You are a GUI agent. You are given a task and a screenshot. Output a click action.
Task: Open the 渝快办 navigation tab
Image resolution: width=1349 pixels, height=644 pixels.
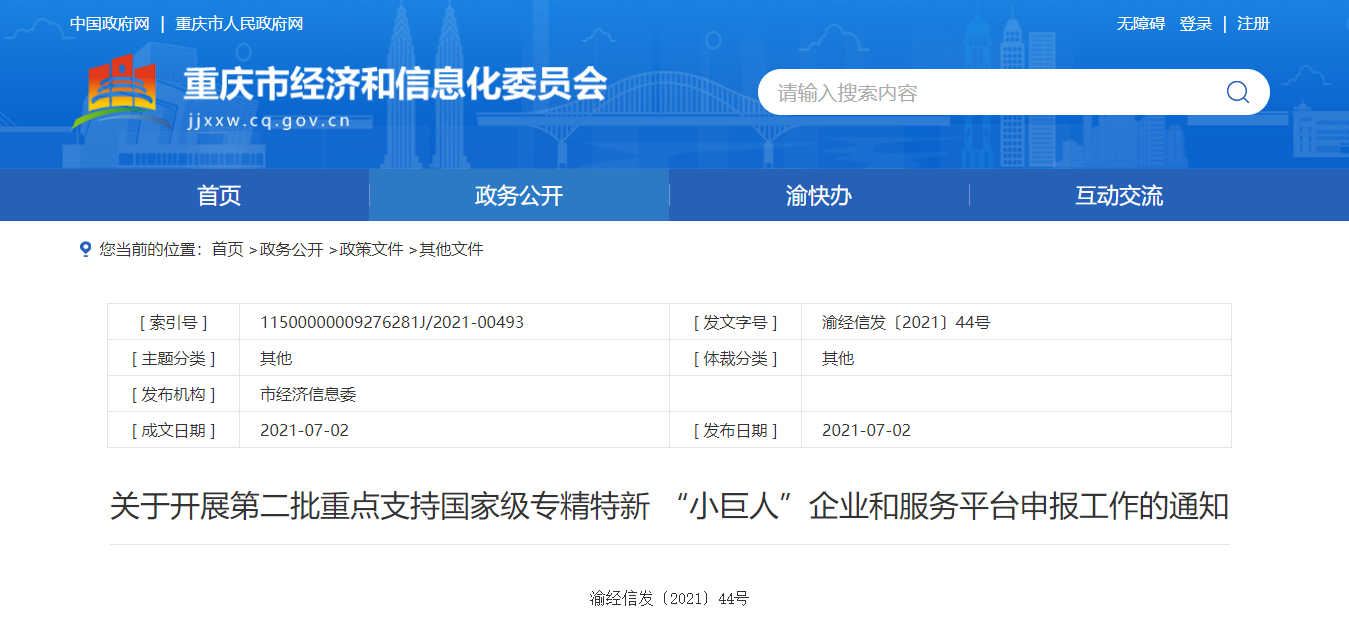(819, 196)
